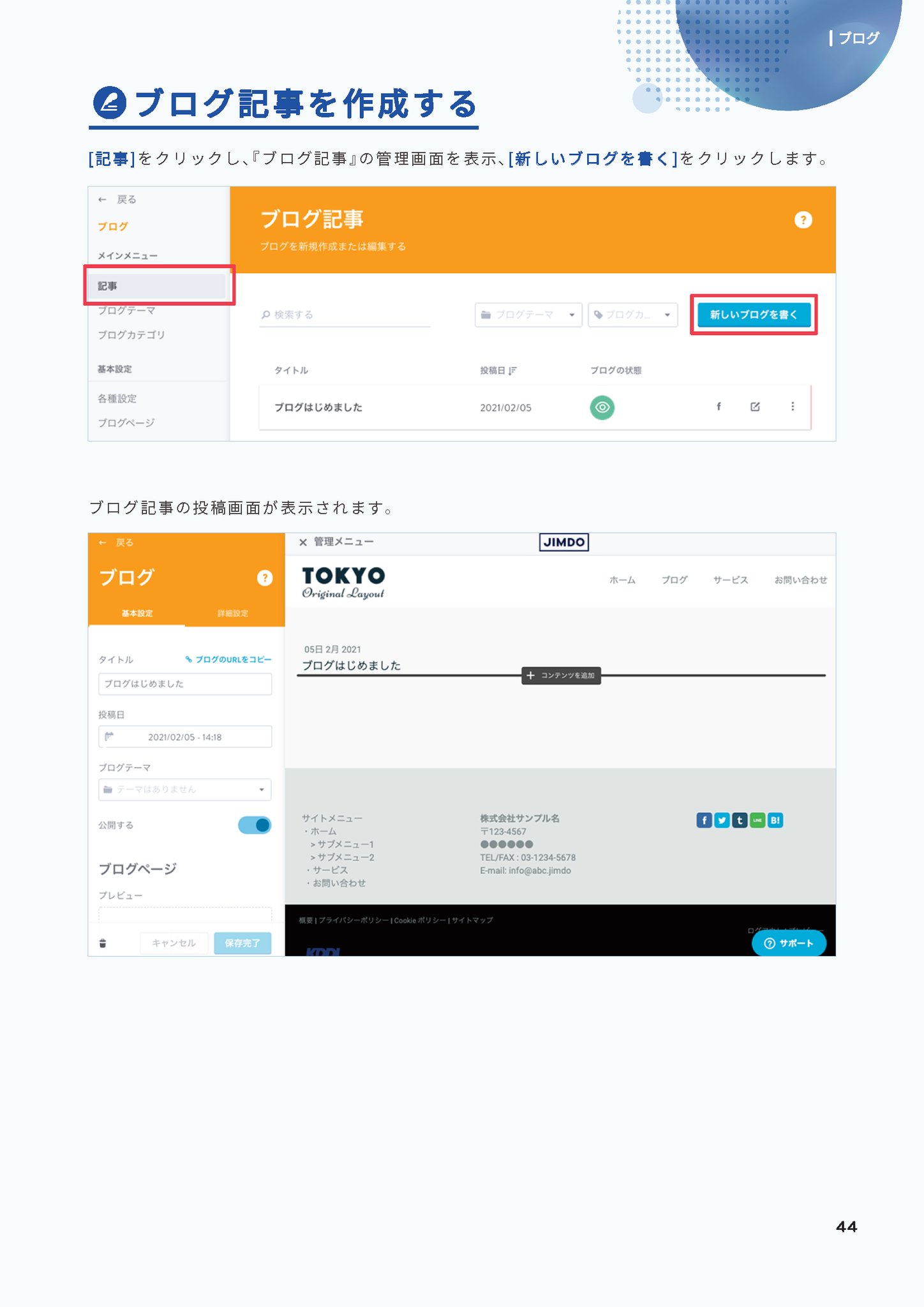Switch to the 詳細設定 tab

[233, 613]
